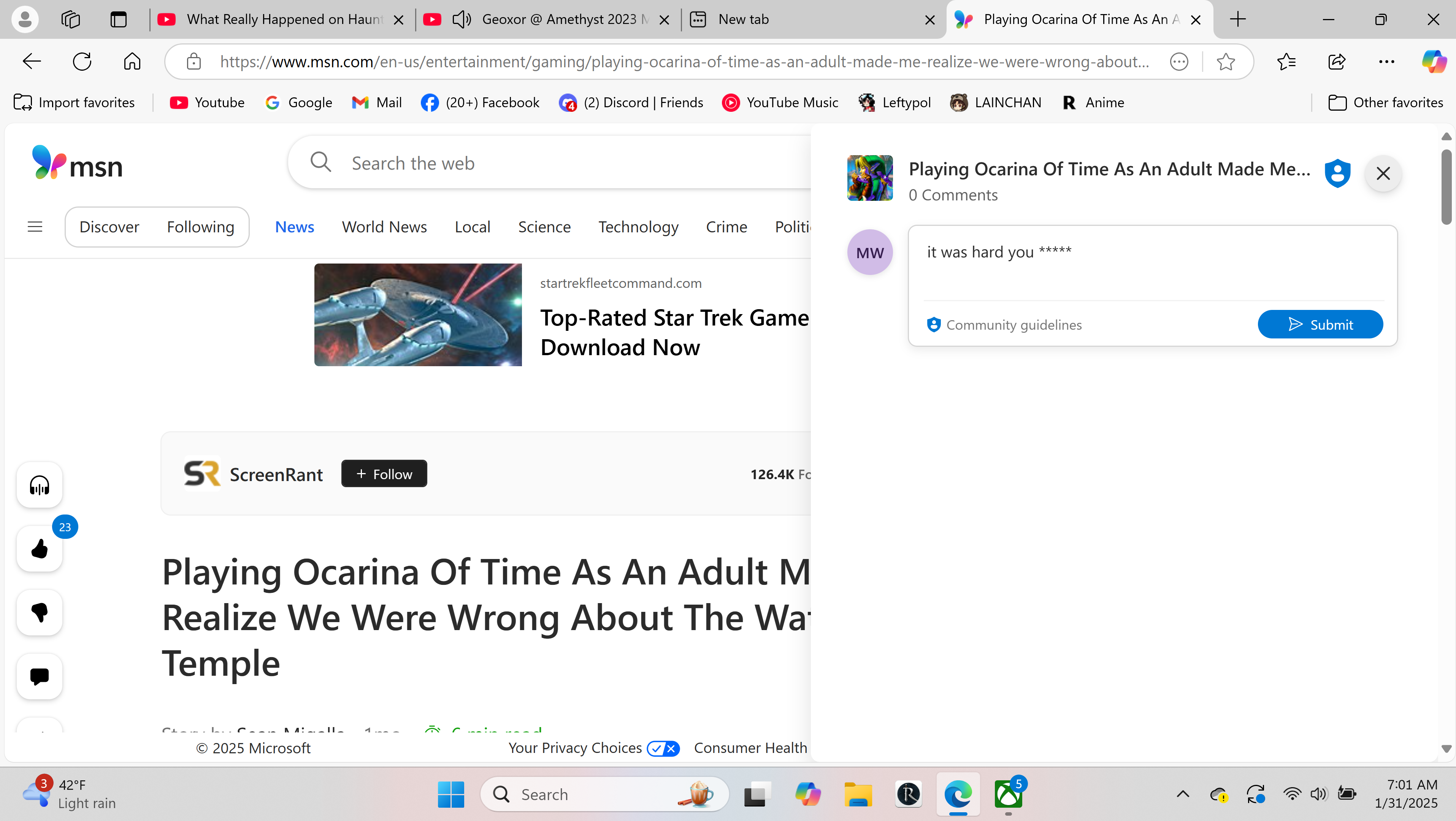The width and height of the screenshot is (1456, 821).
Task: Open File Explorer from taskbar
Action: coord(858,794)
